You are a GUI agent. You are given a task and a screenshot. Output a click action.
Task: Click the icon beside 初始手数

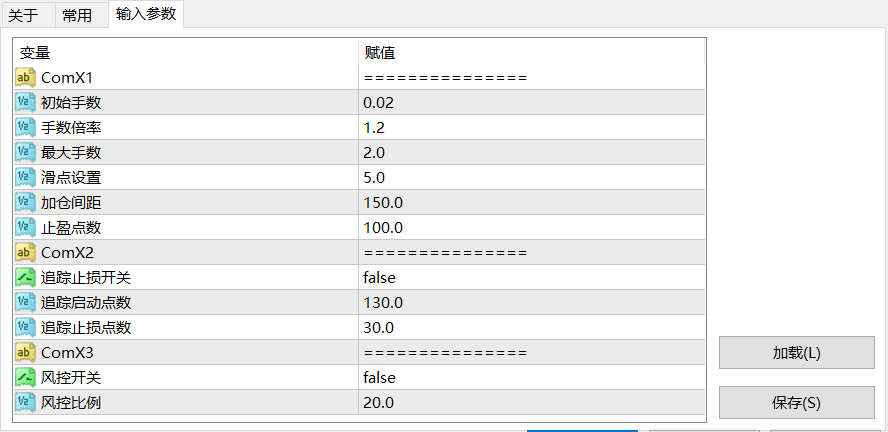[26, 103]
